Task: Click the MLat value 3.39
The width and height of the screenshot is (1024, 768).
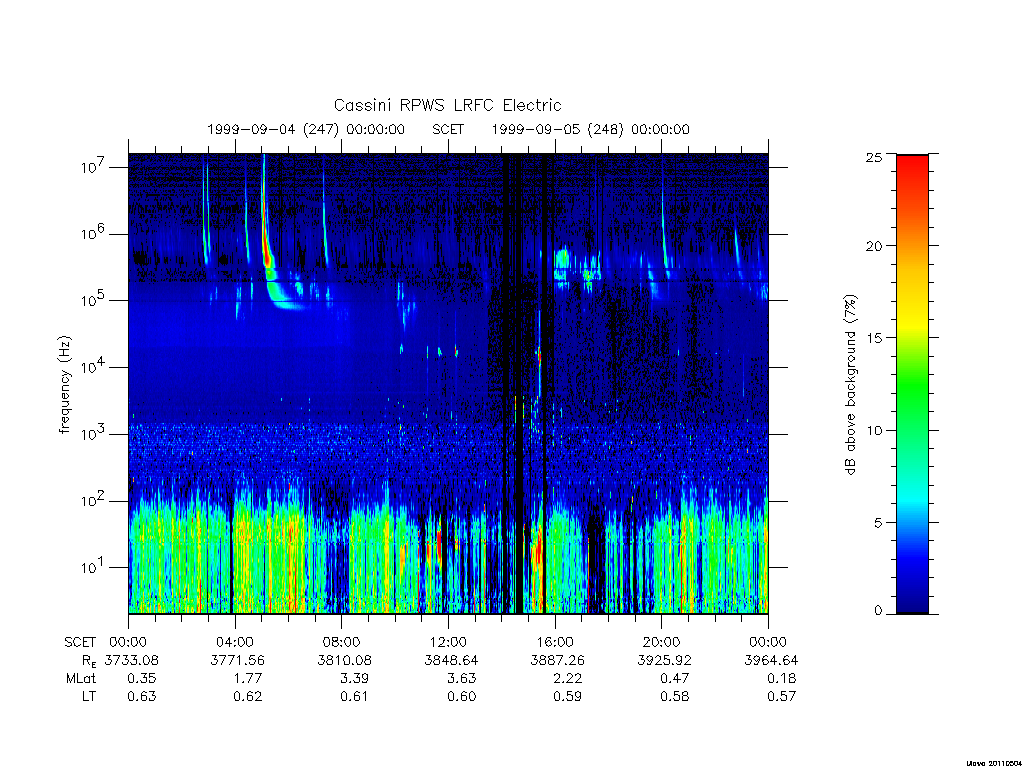Action: (354, 679)
